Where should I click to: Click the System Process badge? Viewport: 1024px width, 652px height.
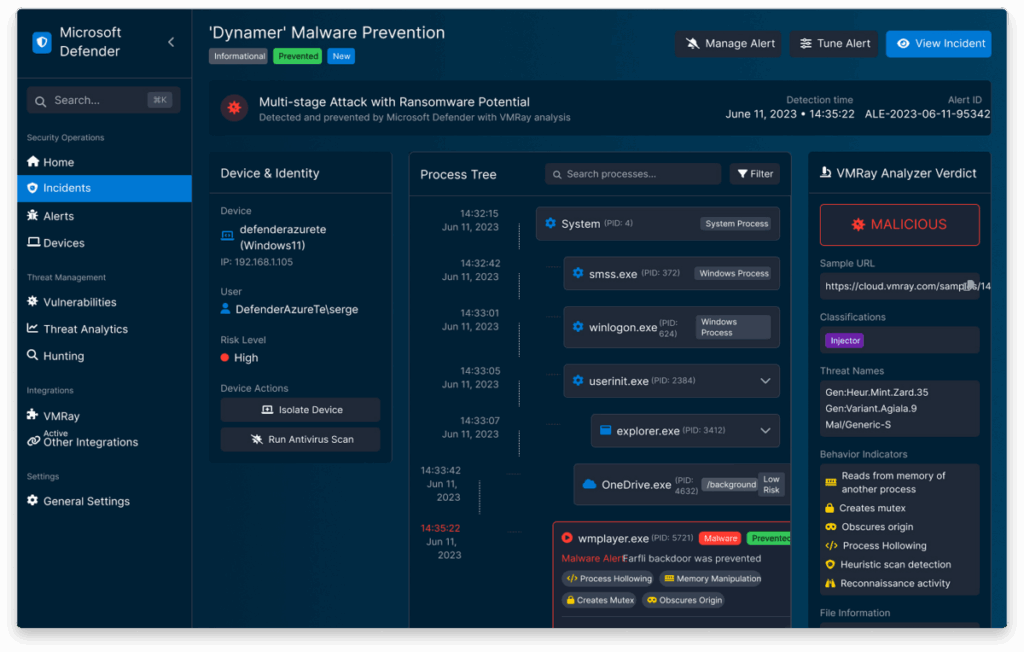tap(737, 223)
